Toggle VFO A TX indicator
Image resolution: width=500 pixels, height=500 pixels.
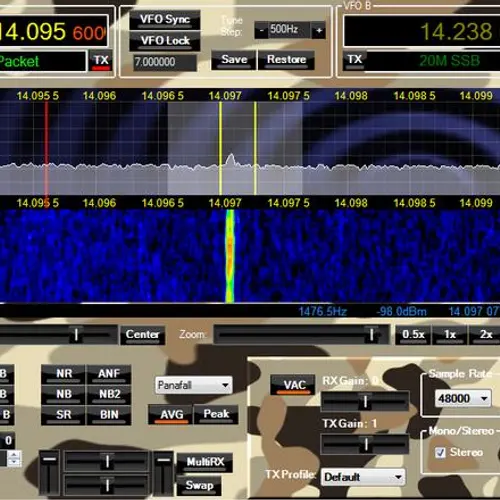tap(101, 61)
